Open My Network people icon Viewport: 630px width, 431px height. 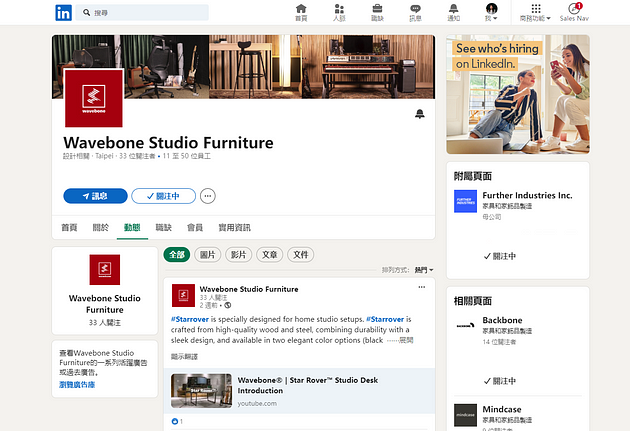pyautogui.click(x=339, y=12)
